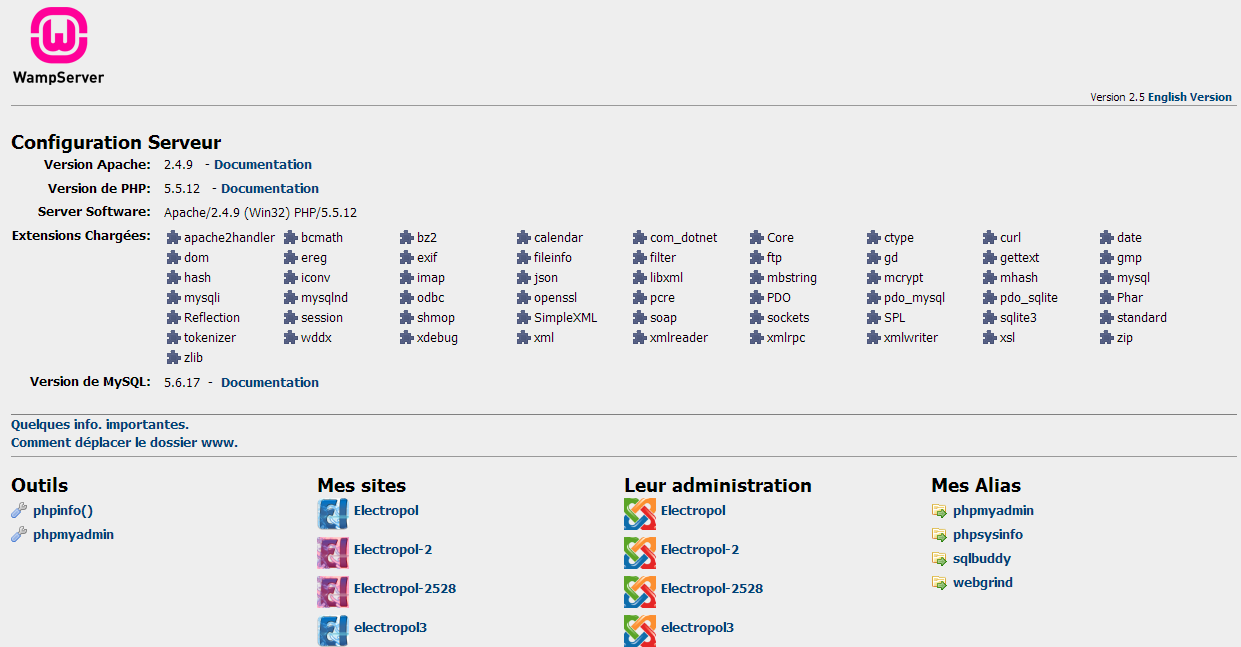Click the wrench icon beside phpinfo()
The image size is (1241, 647).
point(19,511)
